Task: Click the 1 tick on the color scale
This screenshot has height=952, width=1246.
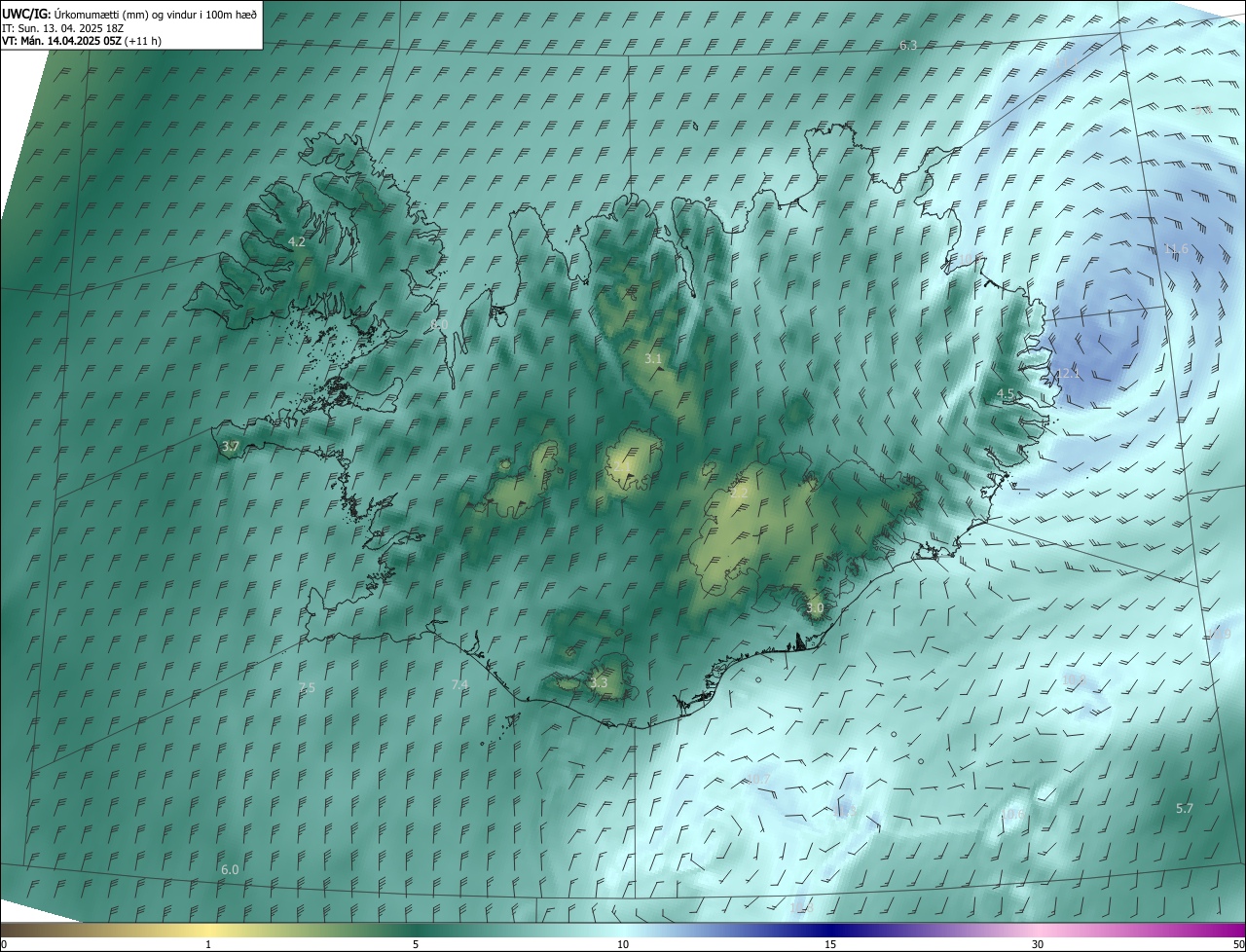Action: pos(208,945)
